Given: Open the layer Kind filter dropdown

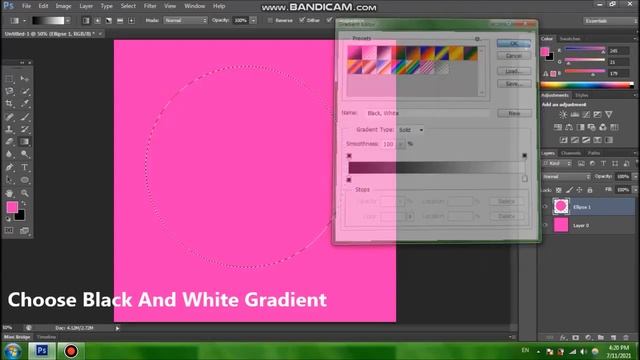Looking at the screenshot, I should 558,164.
